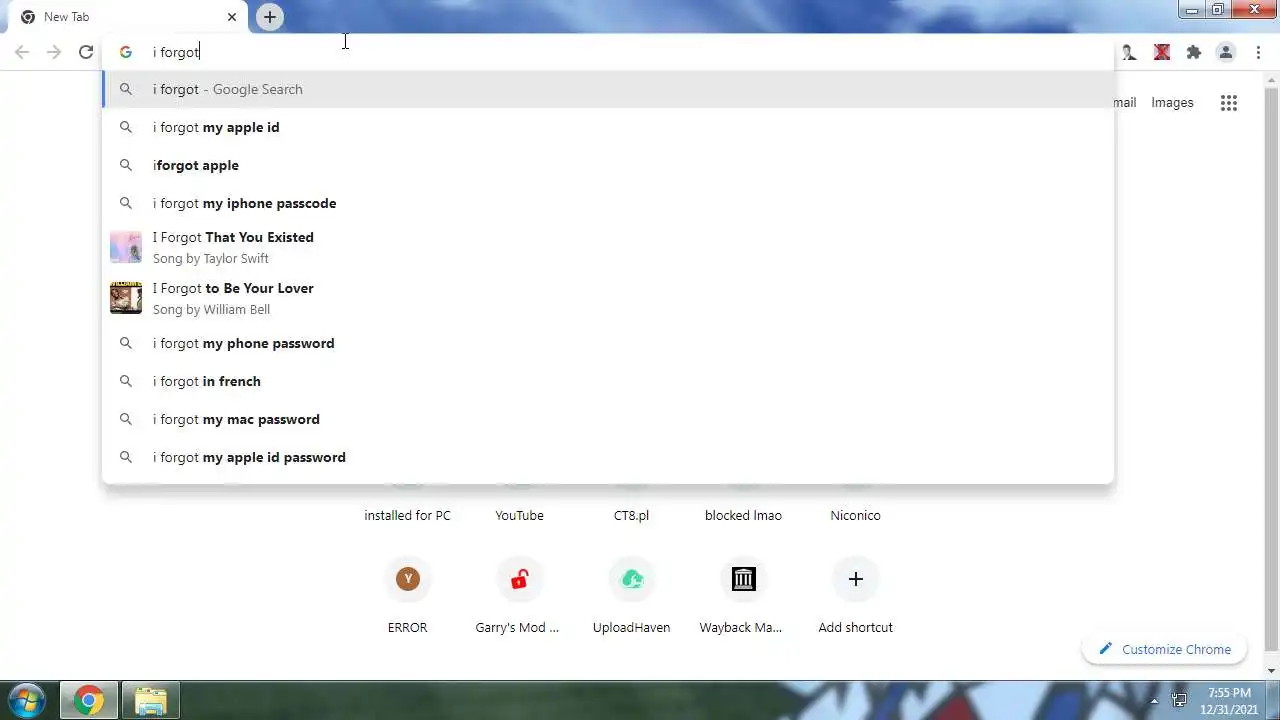This screenshot has height=720, width=1280.
Task: Click the network icon in system tray
Action: pyautogui.click(x=1179, y=701)
